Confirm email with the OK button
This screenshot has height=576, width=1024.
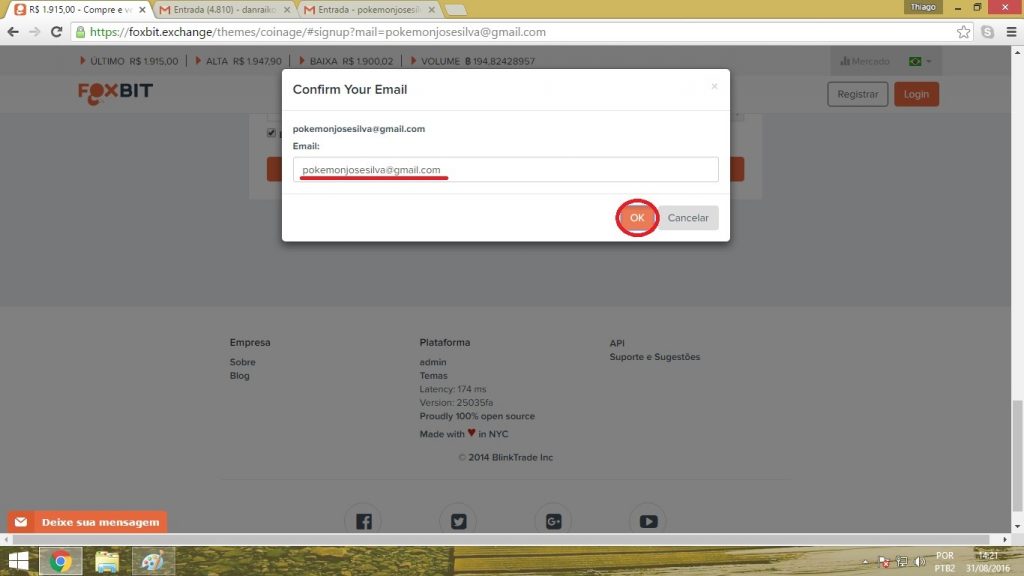point(637,218)
